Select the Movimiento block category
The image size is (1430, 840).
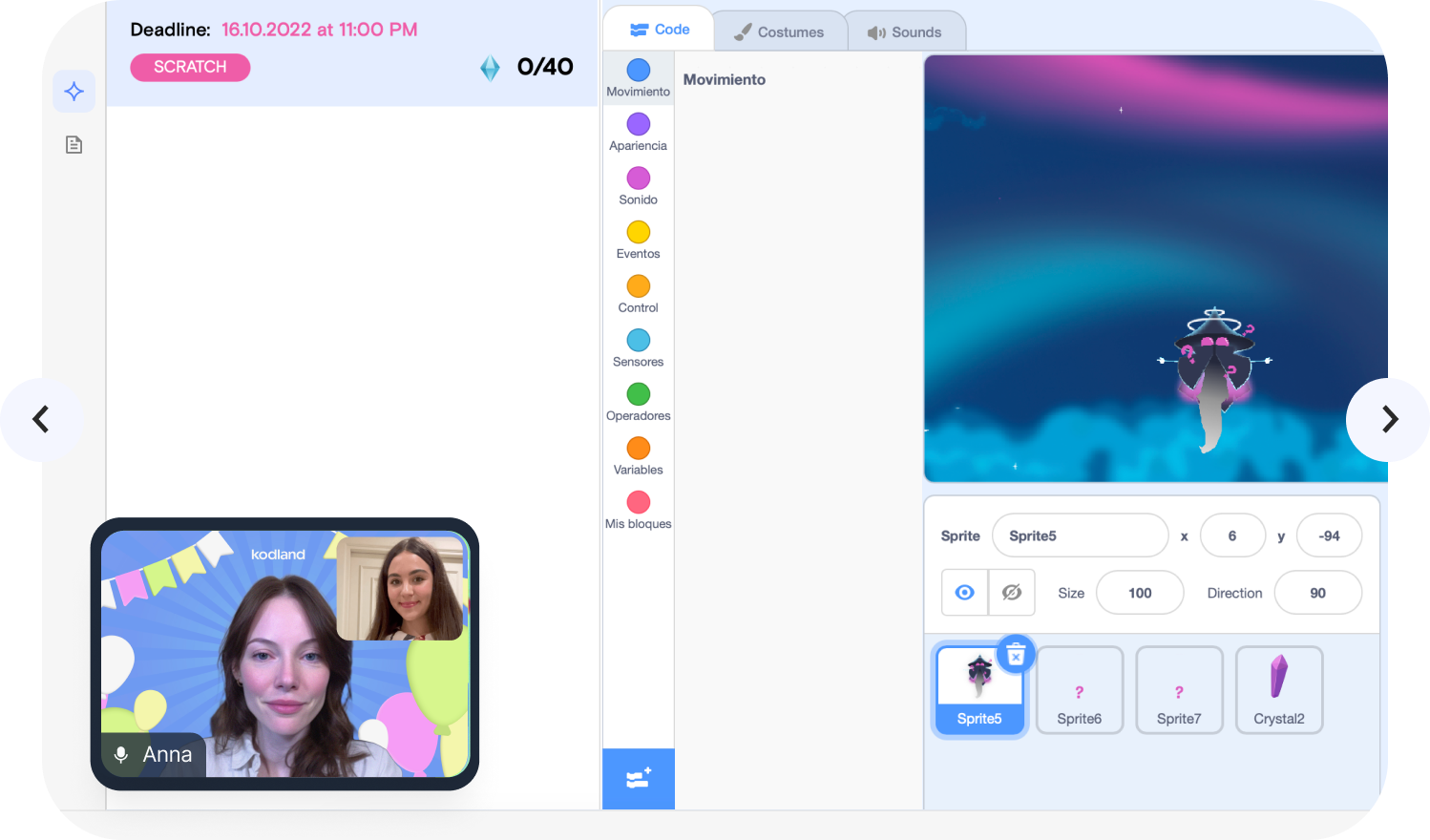(638, 78)
